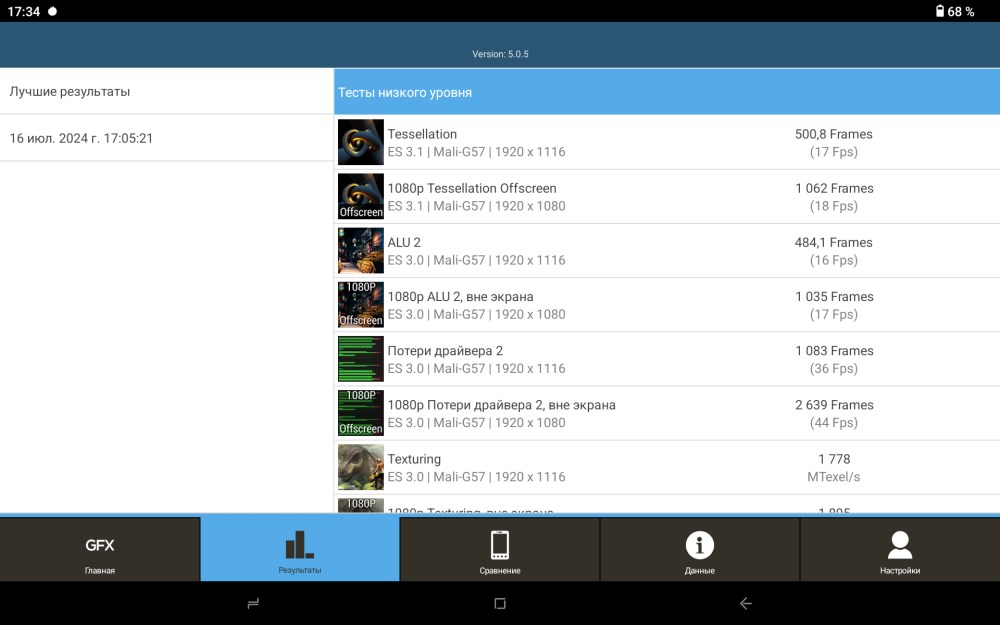Tap the ALU 2 test thumbnail

pyautogui.click(x=360, y=251)
